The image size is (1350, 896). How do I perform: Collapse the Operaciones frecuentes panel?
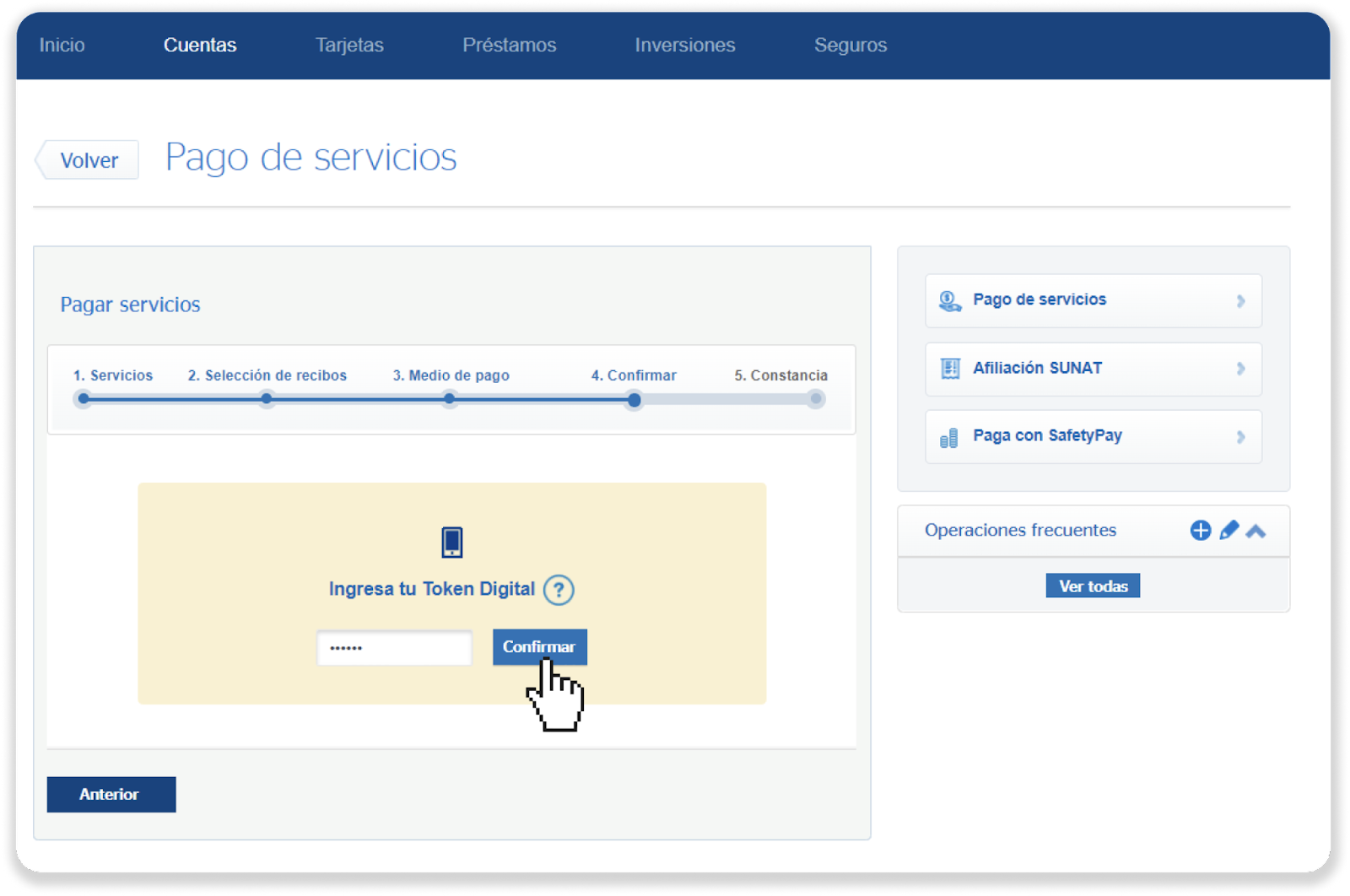pyautogui.click(x=1255, y=531)
